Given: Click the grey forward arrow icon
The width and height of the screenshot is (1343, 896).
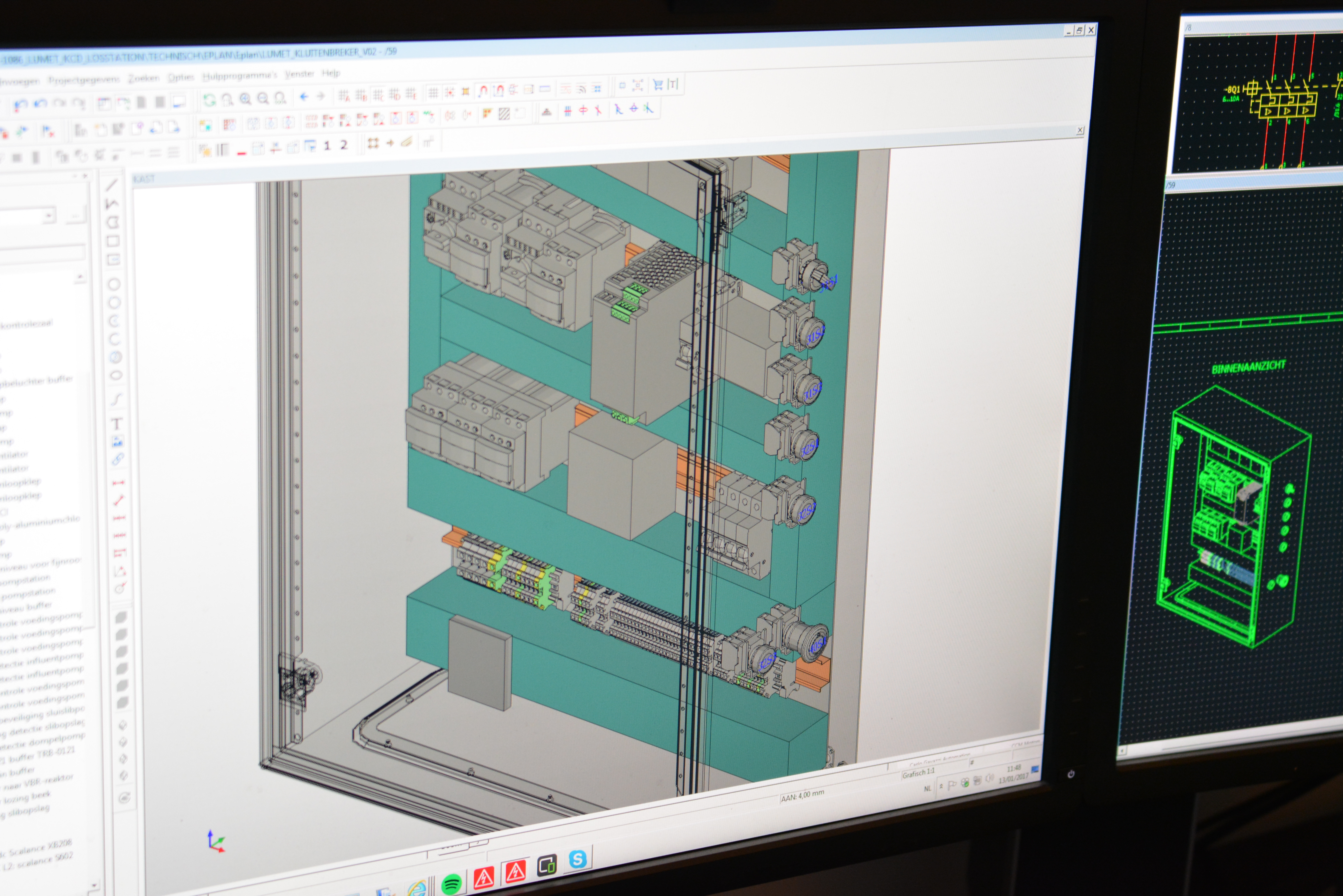Looking at the screenshot, I should pyautogui.click(x=321, y=96).
